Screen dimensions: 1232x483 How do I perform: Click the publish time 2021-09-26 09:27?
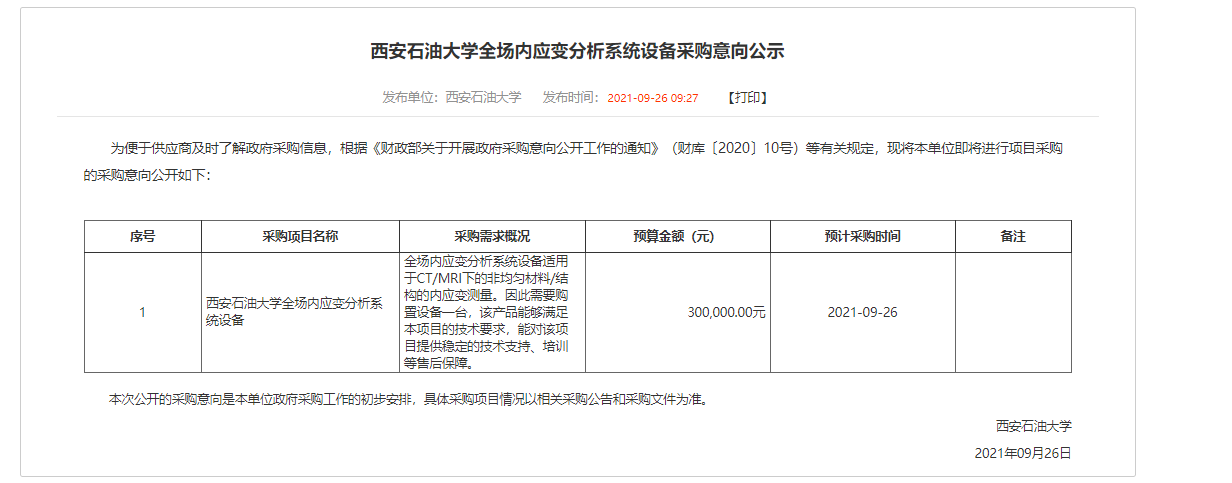(x=653, y=98)
